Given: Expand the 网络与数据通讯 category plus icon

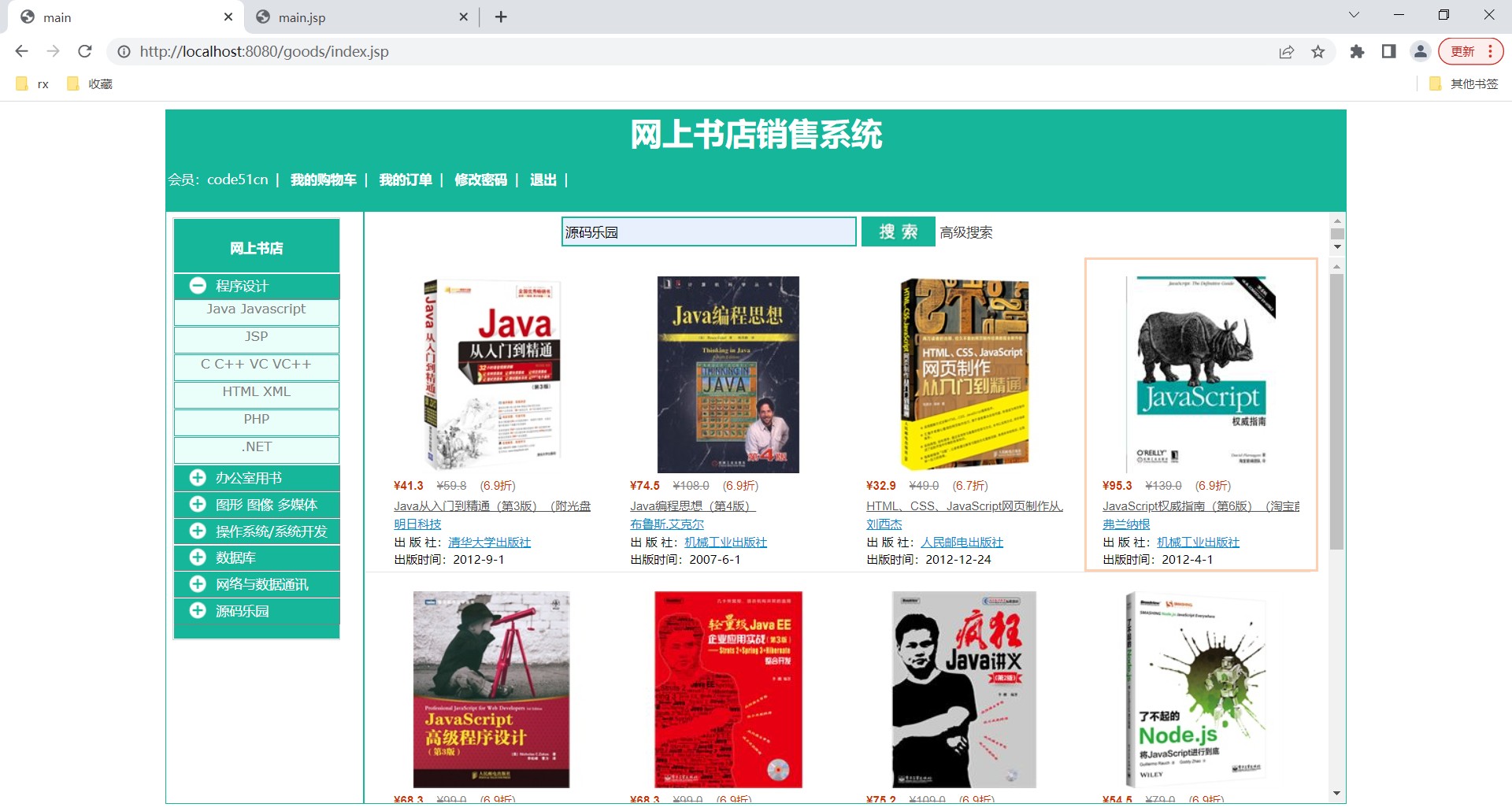Looking at the screenshot, I should [x=198, y=584].
